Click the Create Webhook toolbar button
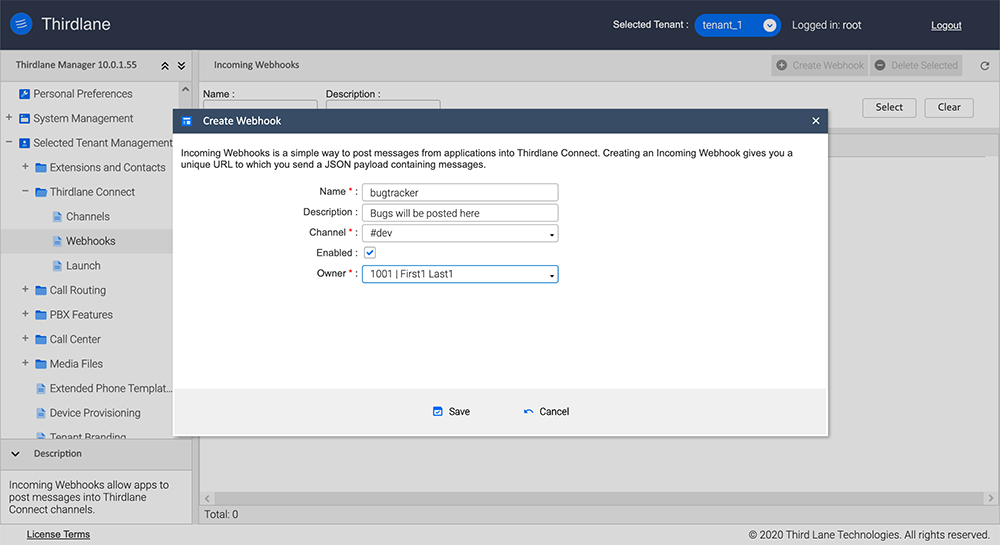 tap(820, 65)
